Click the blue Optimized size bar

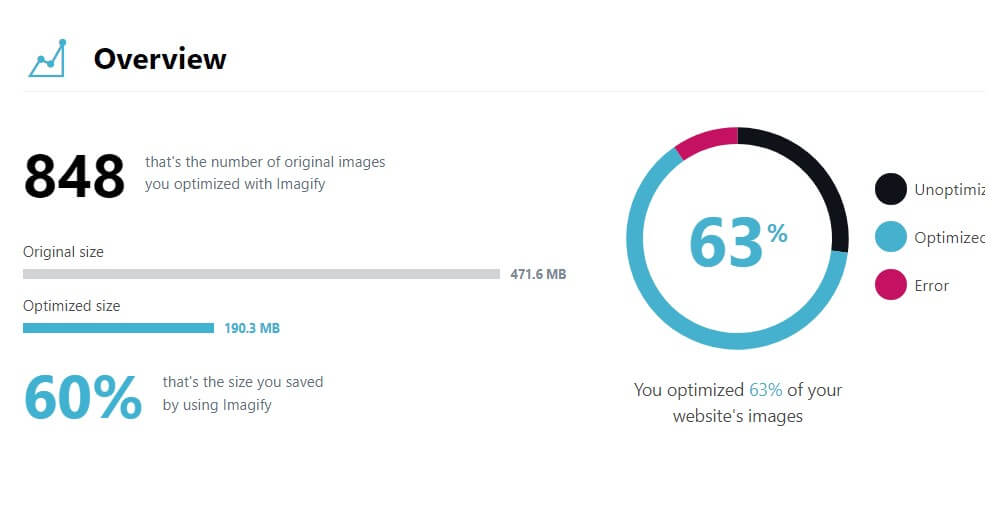[118, 328]
